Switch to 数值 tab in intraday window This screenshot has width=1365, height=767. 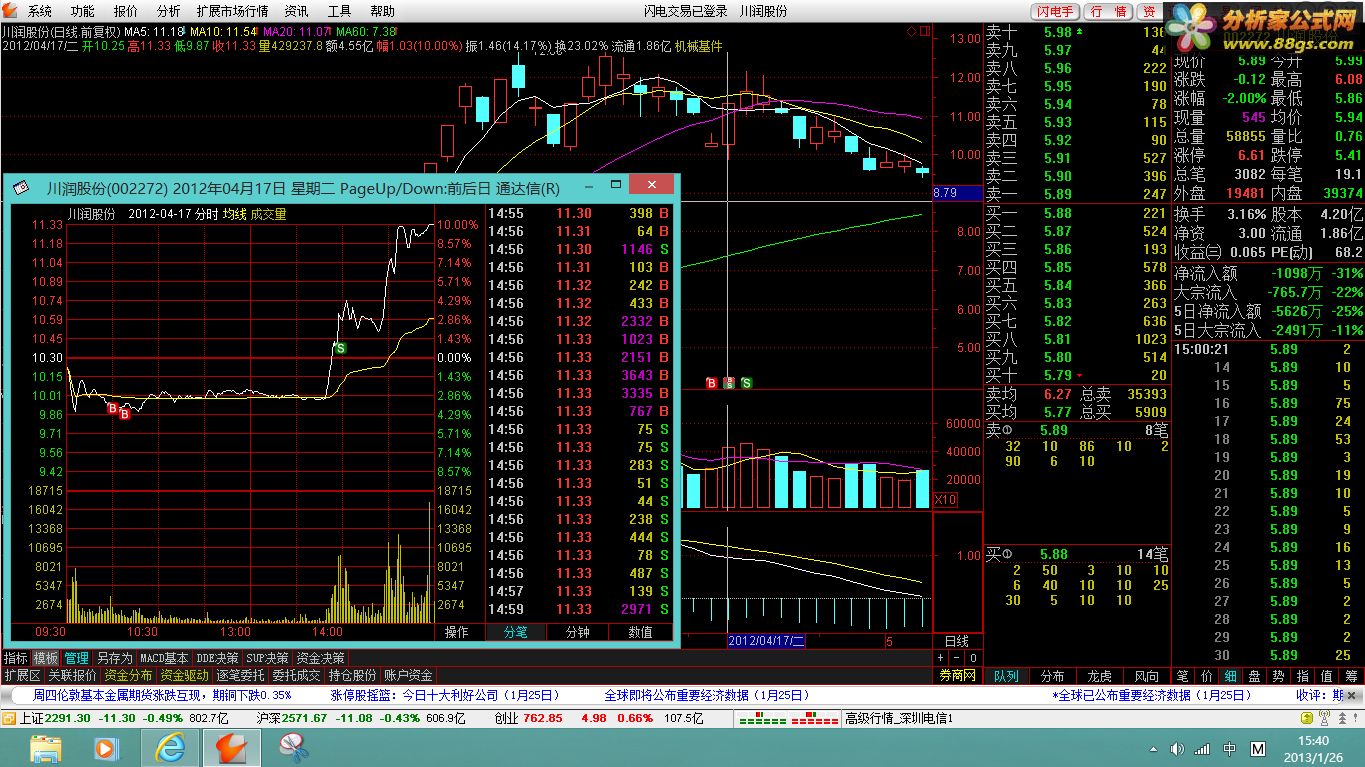point(640,632)
